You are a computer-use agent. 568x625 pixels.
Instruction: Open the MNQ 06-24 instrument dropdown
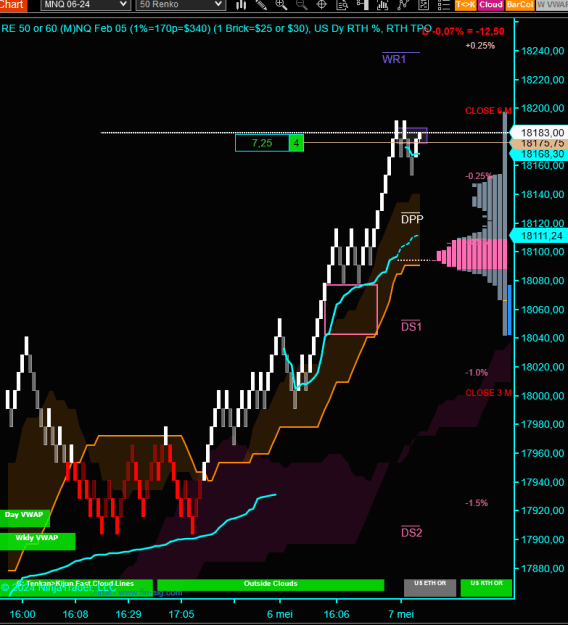coord(85,5)
